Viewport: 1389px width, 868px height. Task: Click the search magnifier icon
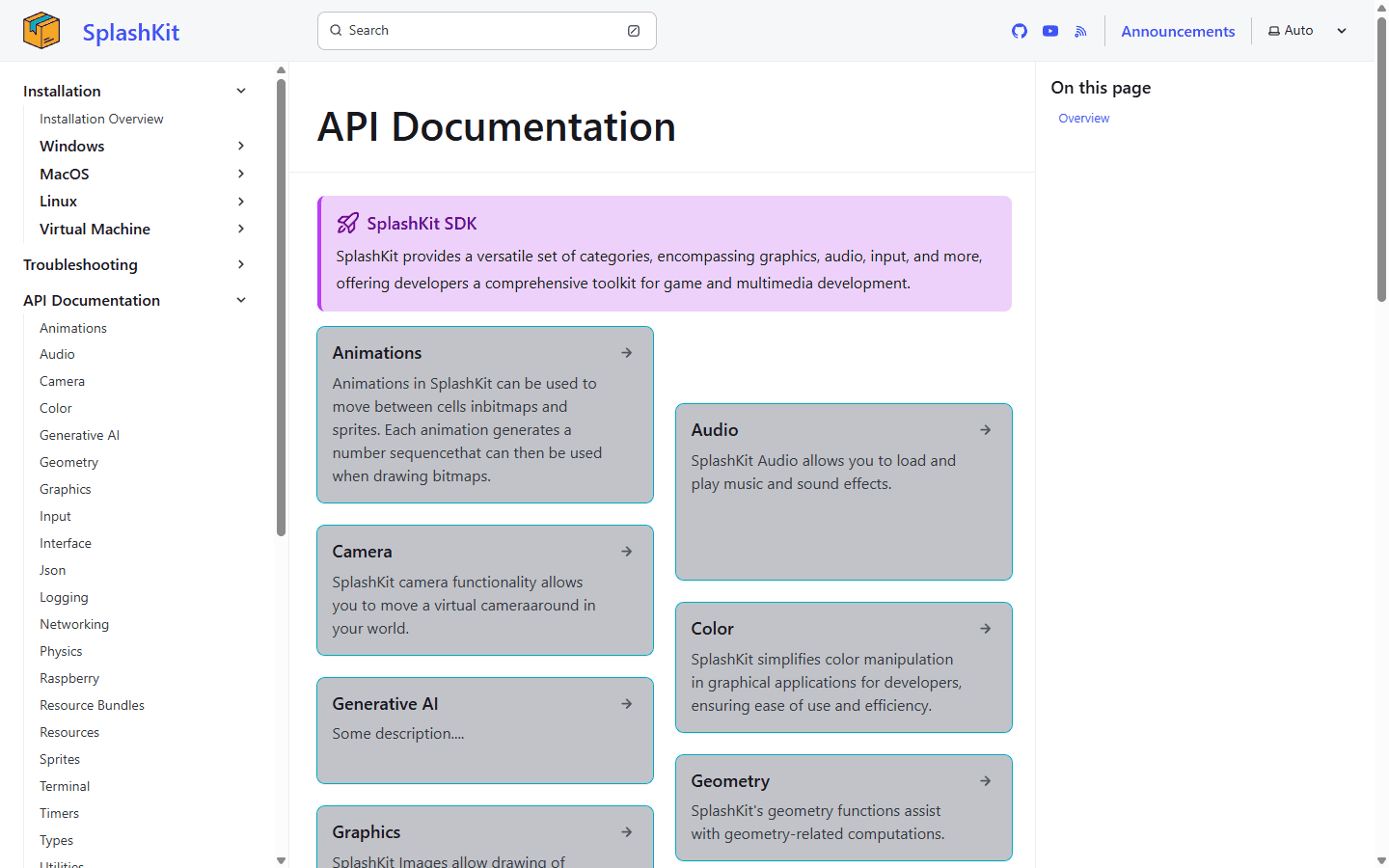tap(334, 30)
